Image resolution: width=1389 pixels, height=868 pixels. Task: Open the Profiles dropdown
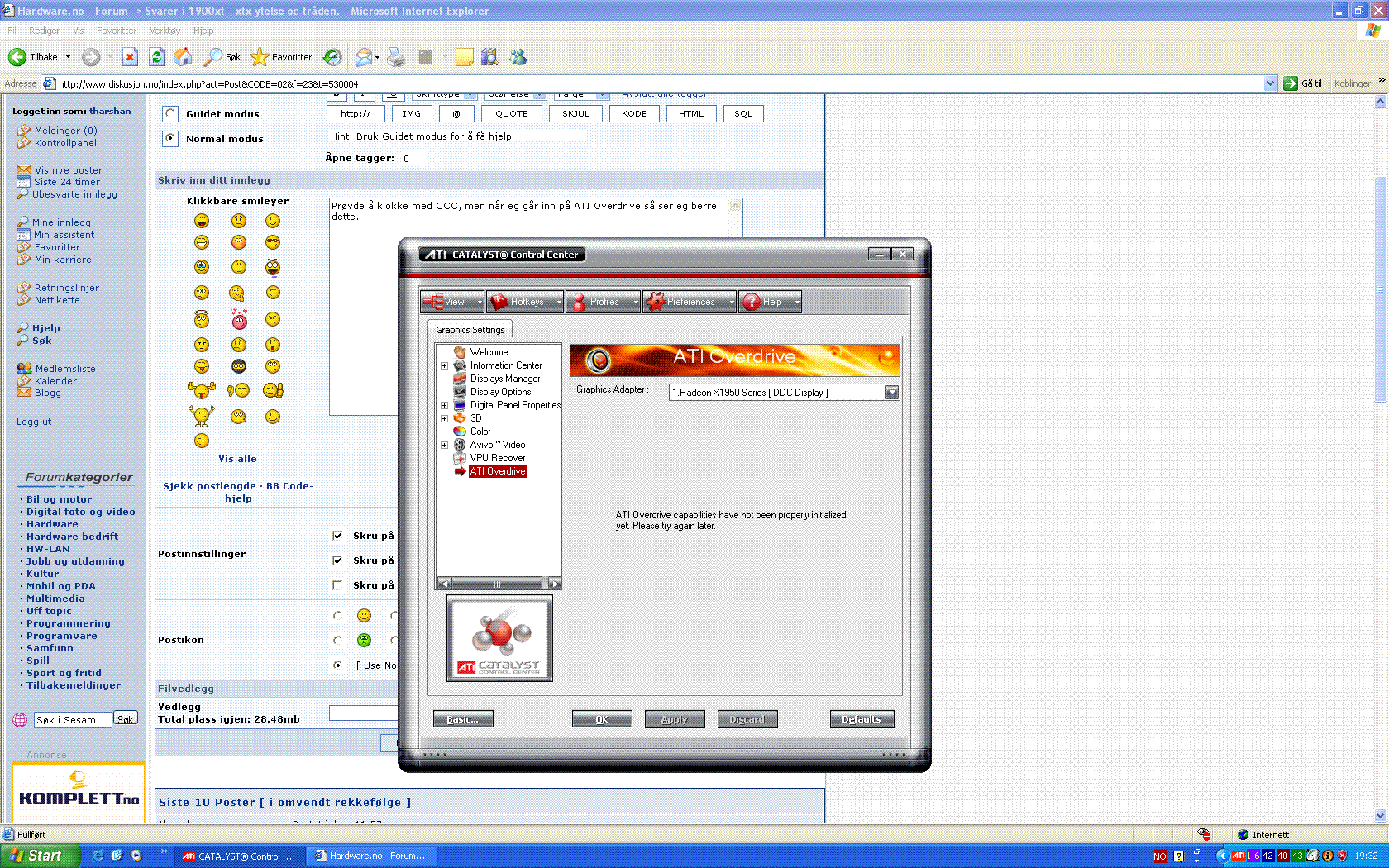603,302
